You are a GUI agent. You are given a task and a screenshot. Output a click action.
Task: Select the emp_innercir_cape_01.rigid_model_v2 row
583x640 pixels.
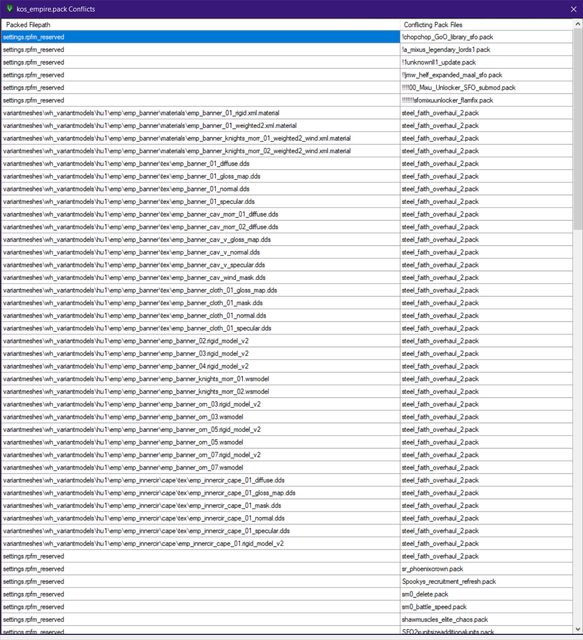[x=200, y=543]
